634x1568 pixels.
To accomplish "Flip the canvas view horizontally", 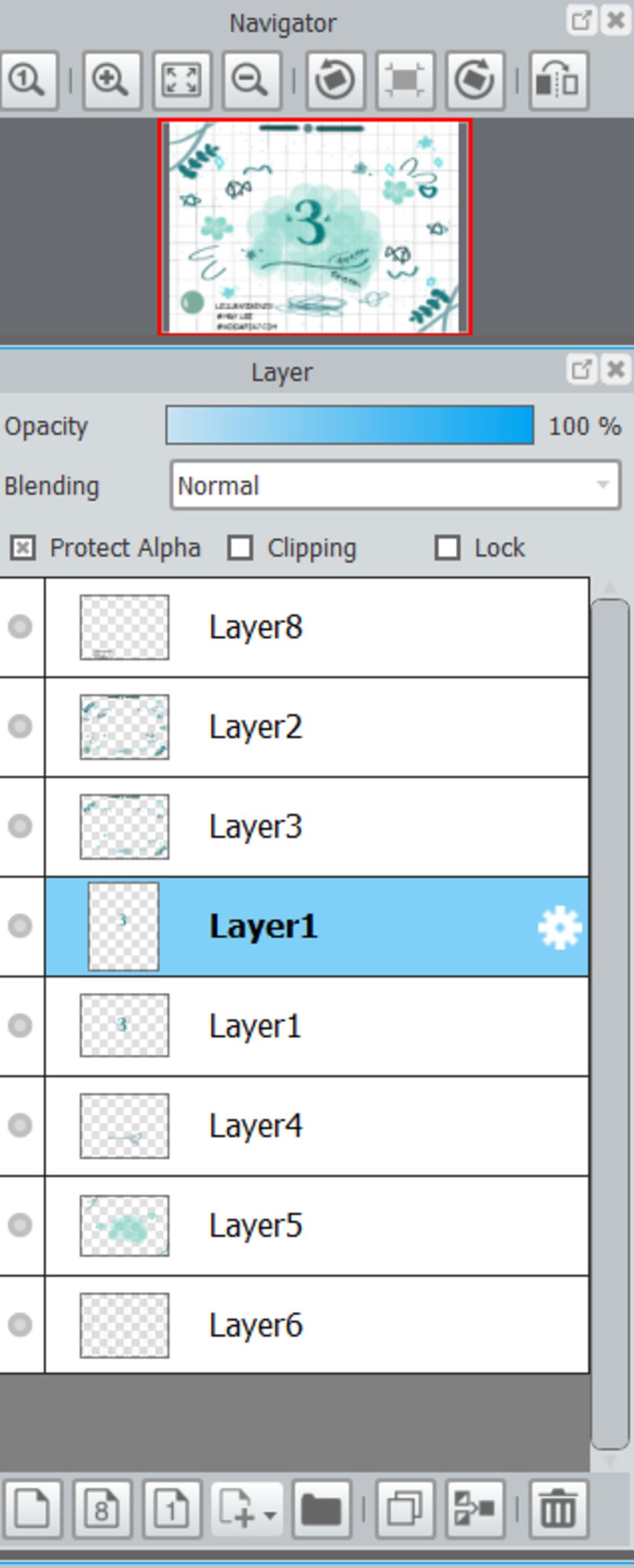I will pos(558,81).
